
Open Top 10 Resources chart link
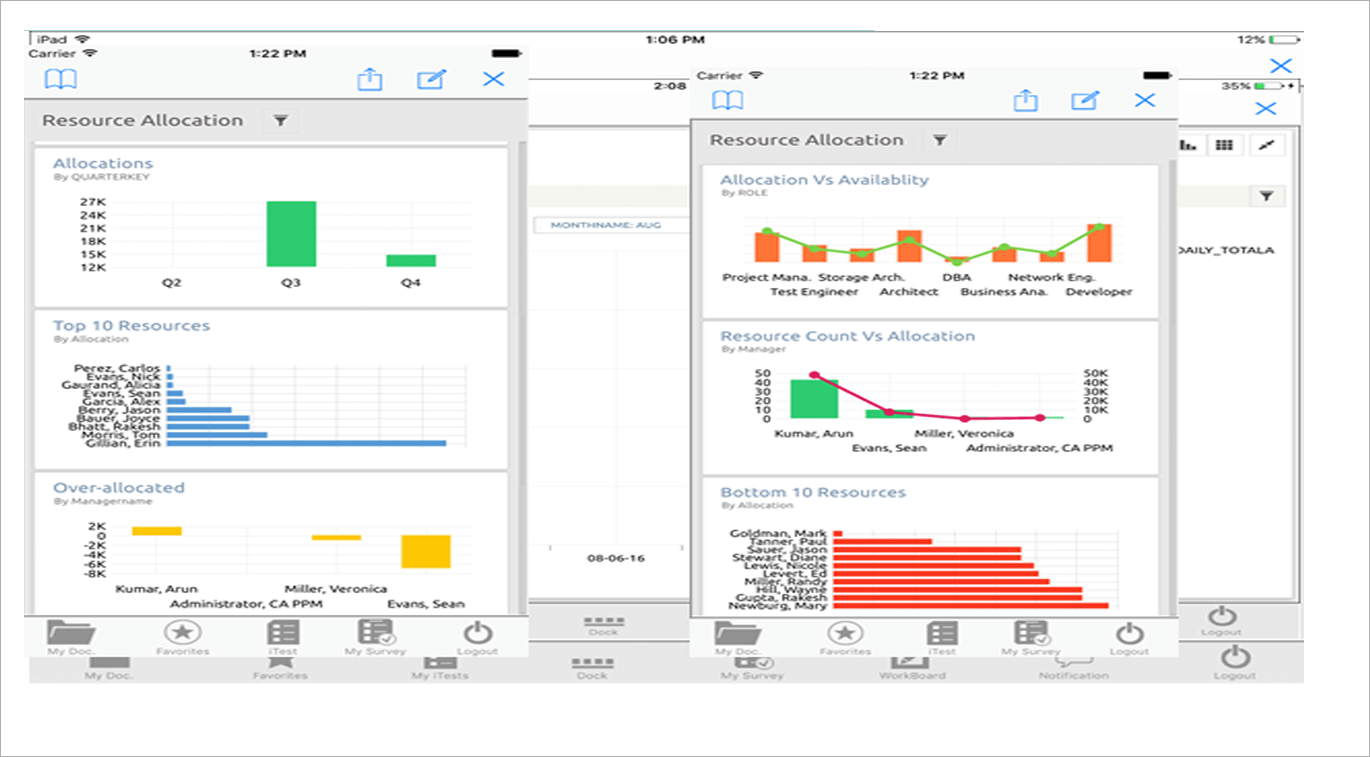[x=132, y=325]
